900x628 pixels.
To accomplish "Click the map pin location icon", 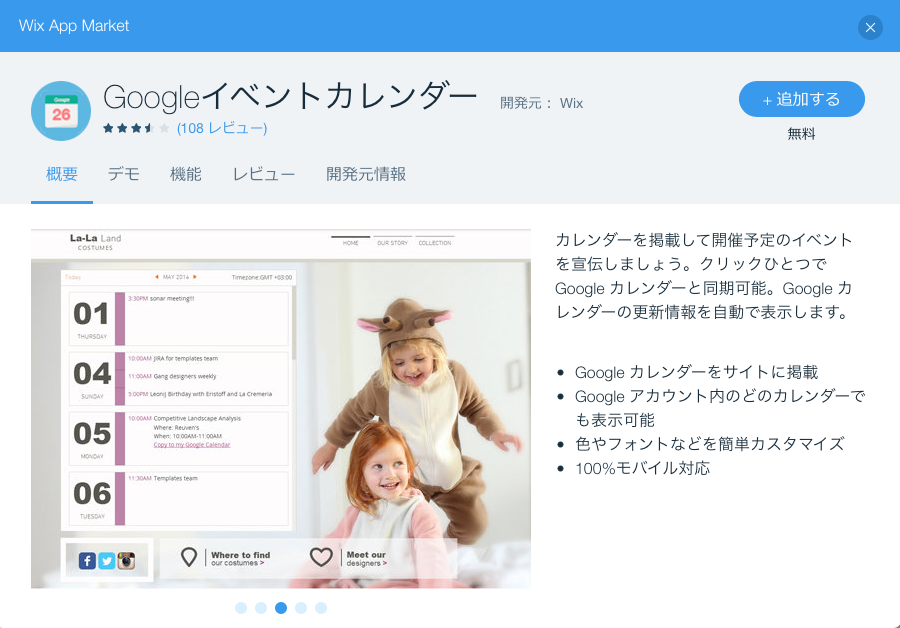I will (189, 557).
